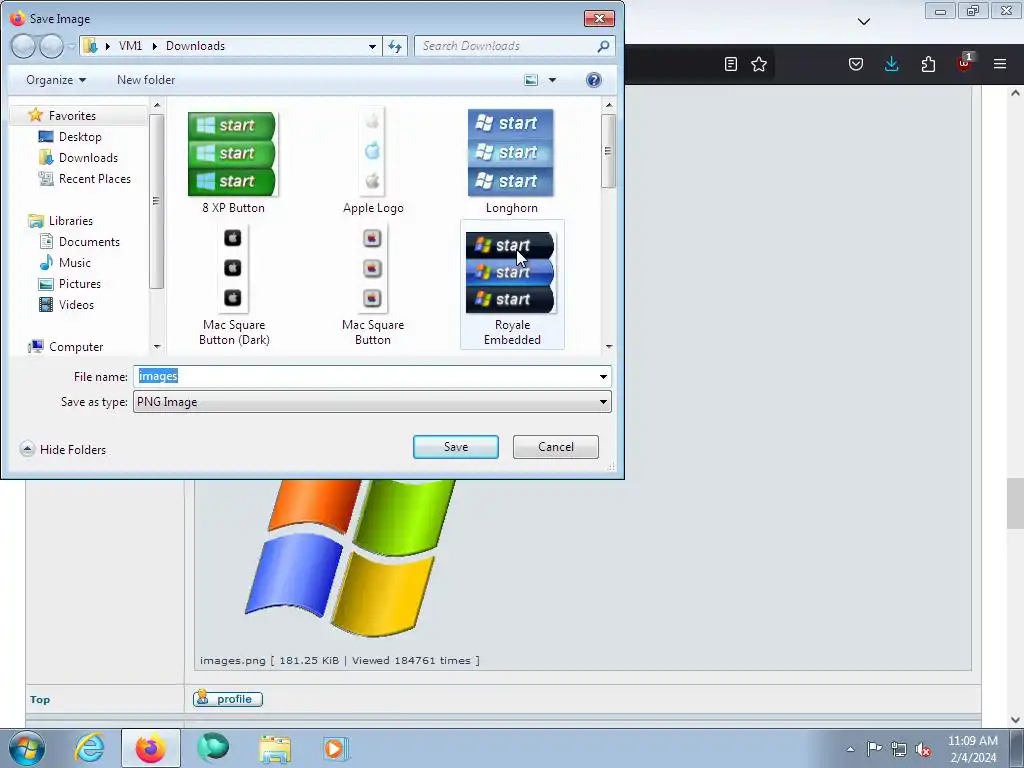Click the refresh button next to address bar

[x=395, y=46]
